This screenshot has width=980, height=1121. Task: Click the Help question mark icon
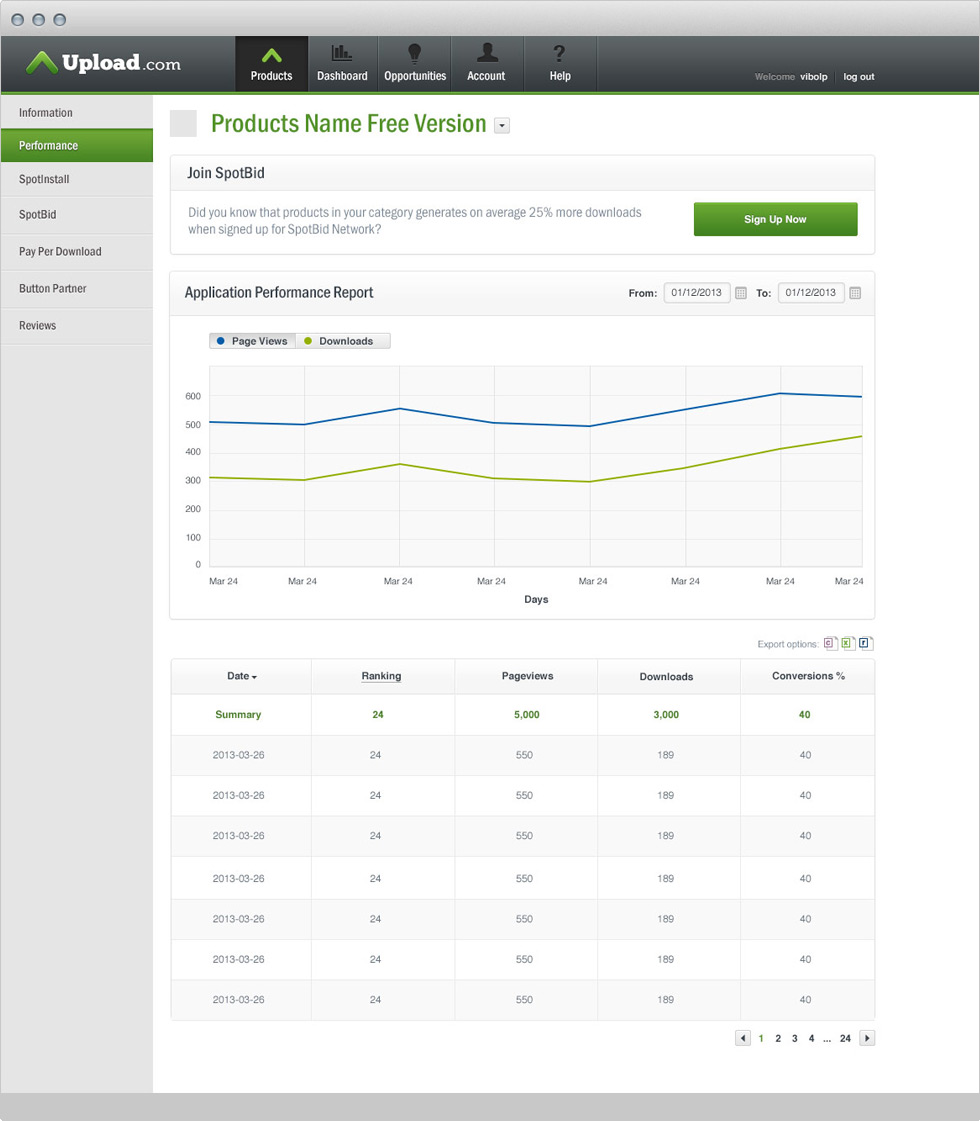click(560, 54)
